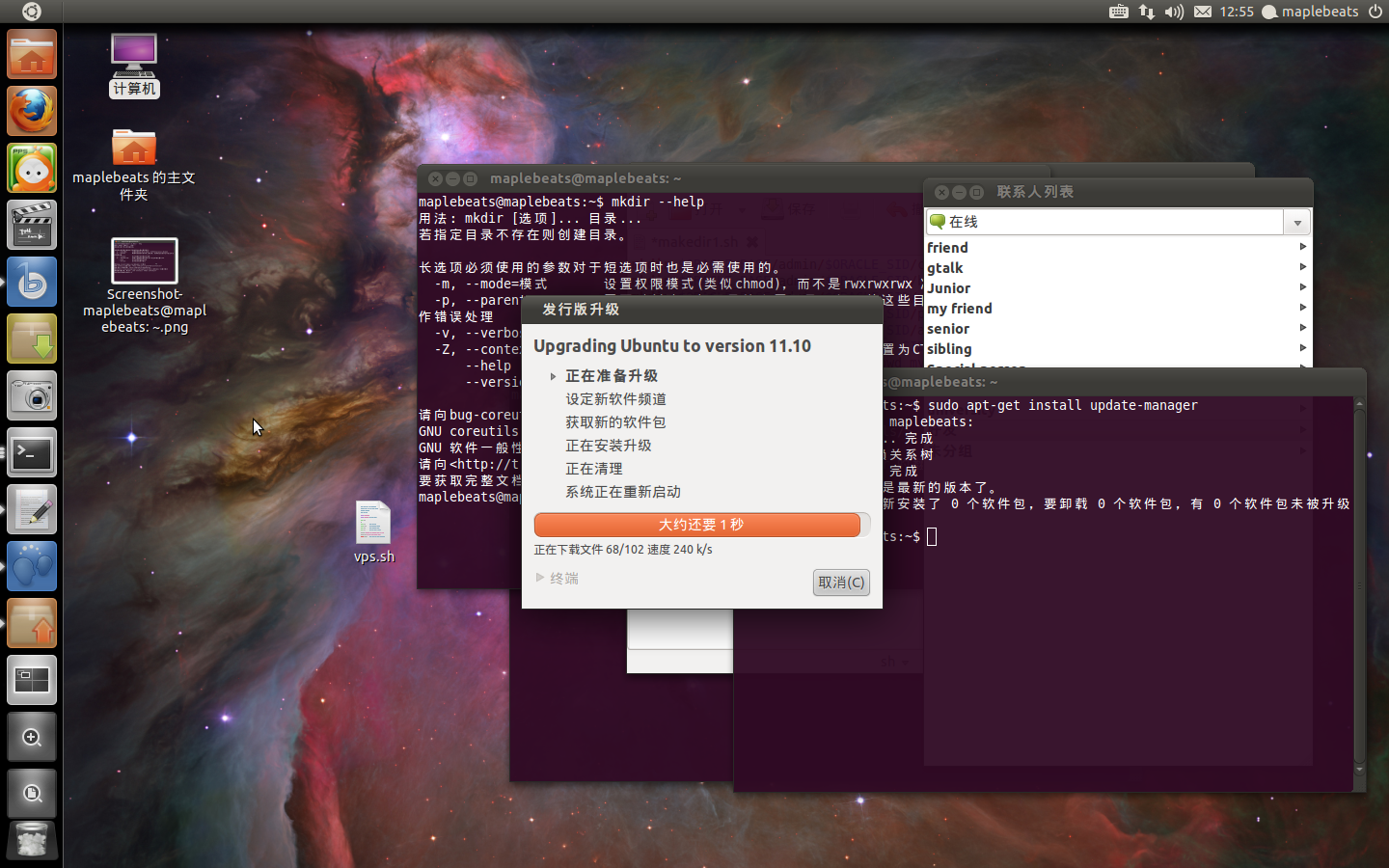Launch Firefox web browser from launcher
This screenshot has width=1389, height=868.
[x=32, y=111]
